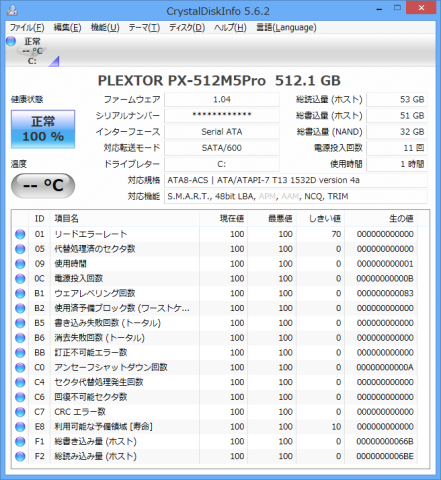Click the ATA8-ACS standard field

point(296,180)
